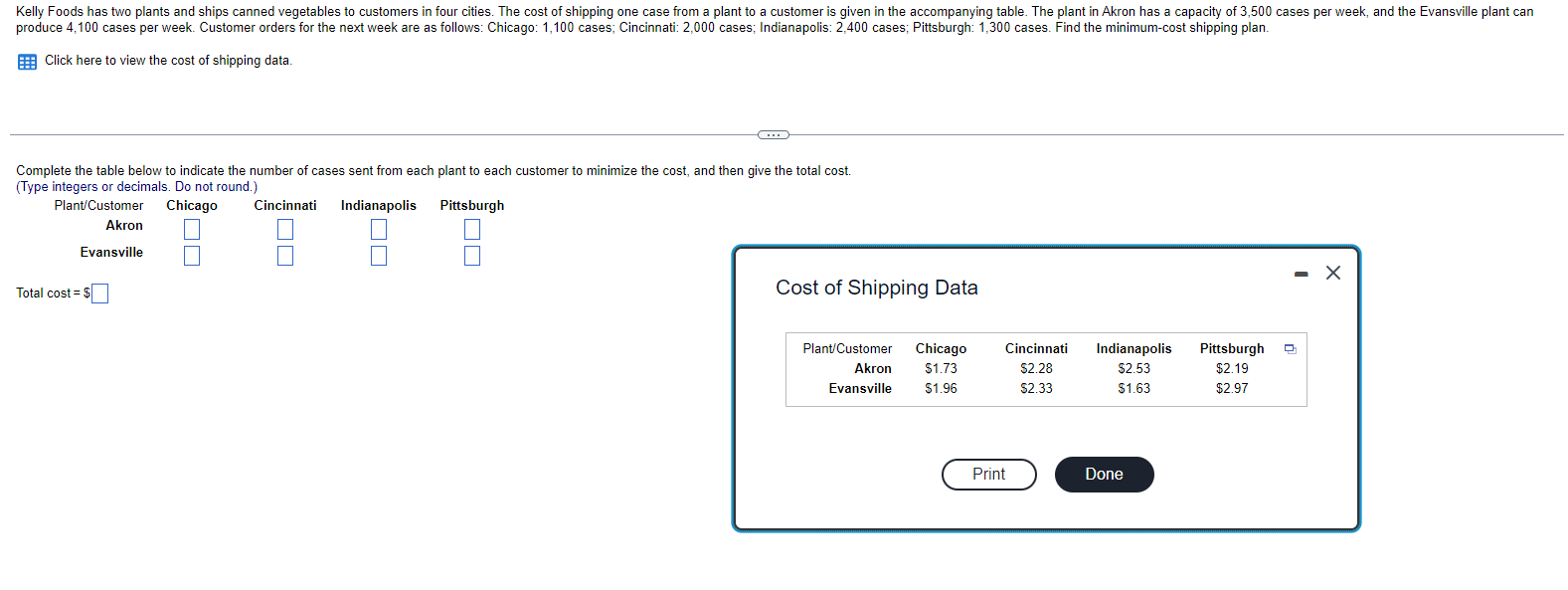1568x590 pixels.
Task: Expand the ellipsis divider handle
Action: point(773,134)
